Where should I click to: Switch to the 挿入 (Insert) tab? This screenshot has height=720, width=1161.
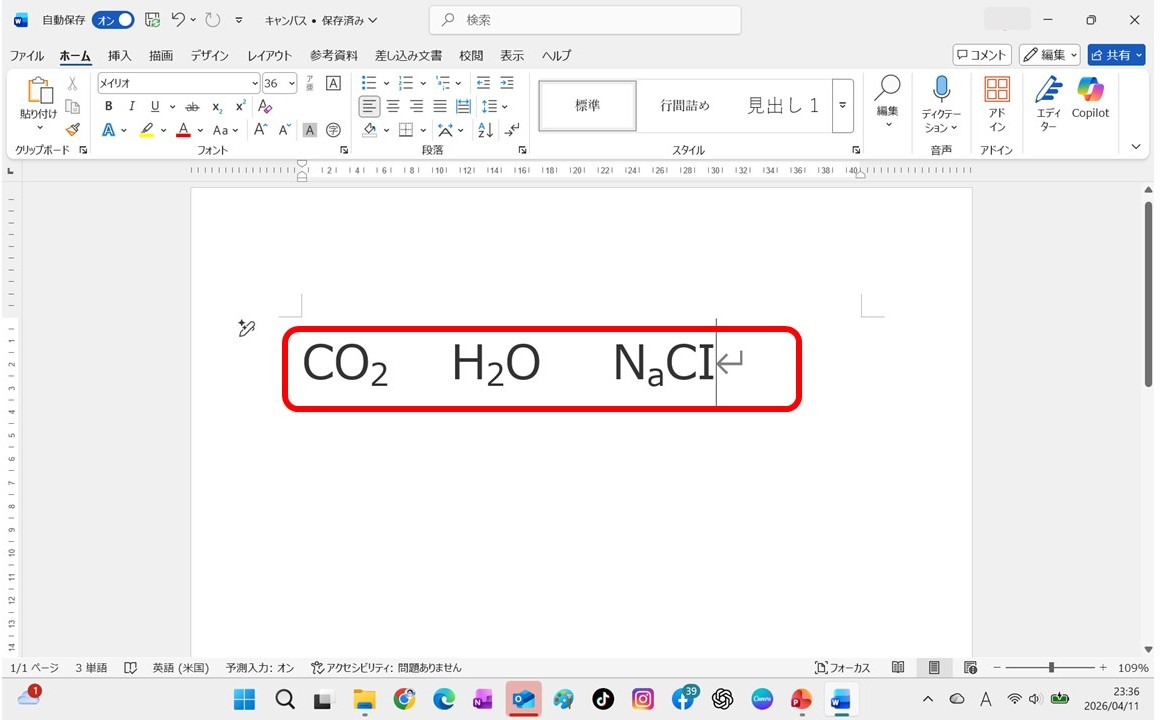pyautogui.click(x=120, y=56)
